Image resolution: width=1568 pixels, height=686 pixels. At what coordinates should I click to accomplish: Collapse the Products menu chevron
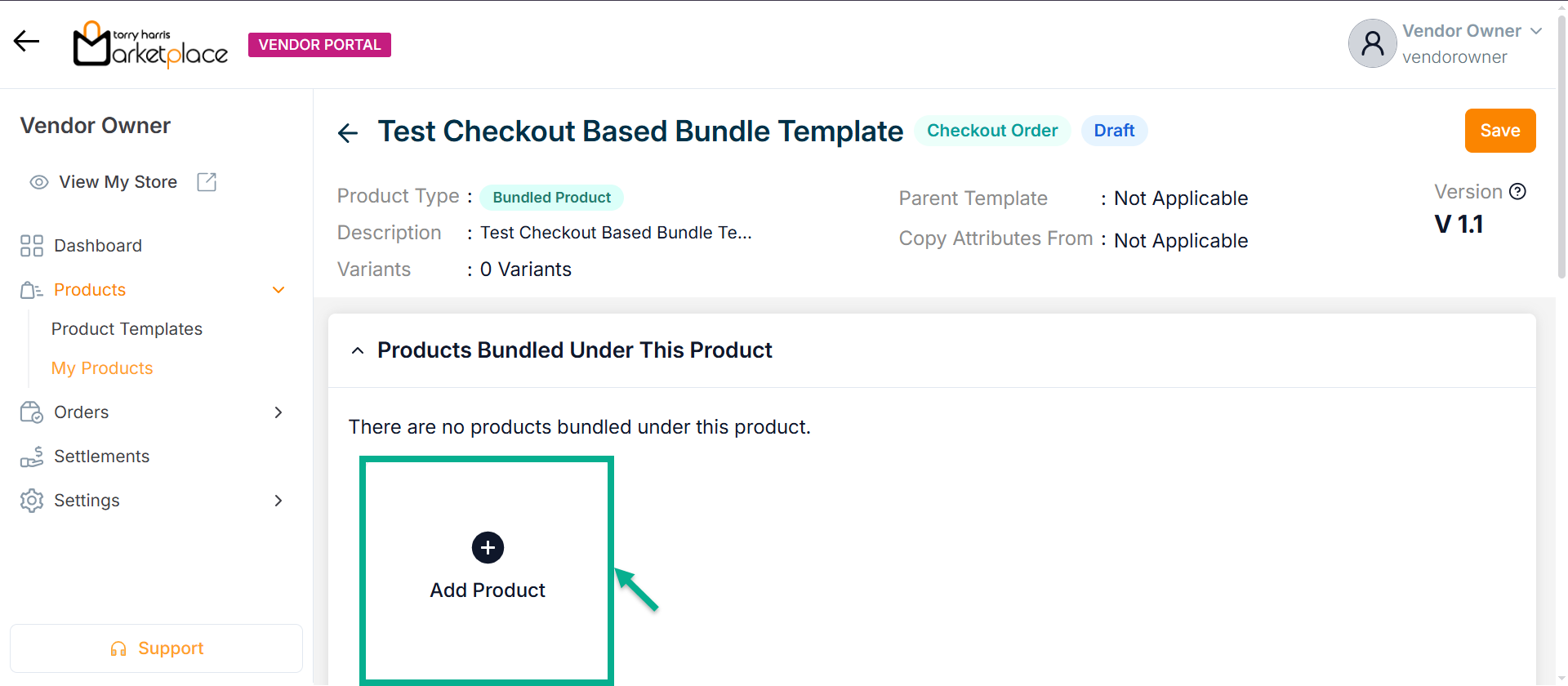(x=278, y=290)
